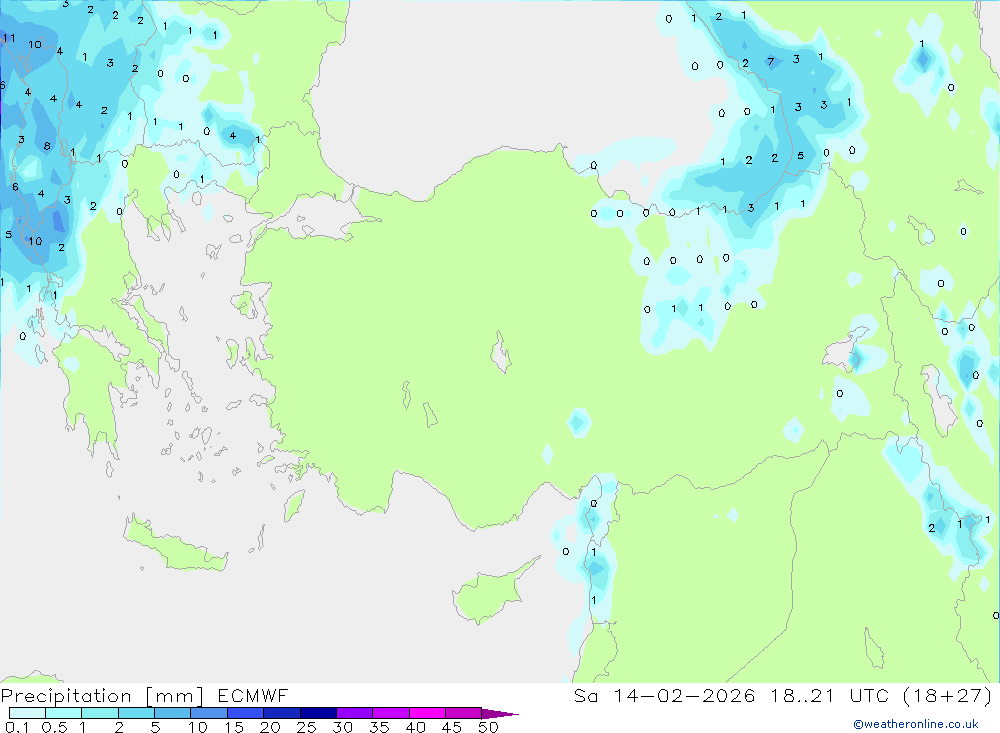The width and height of the screenshot is (1000, 733).
Task: Click the '8' precipitation value on the map
Action: tap(47, 146)
